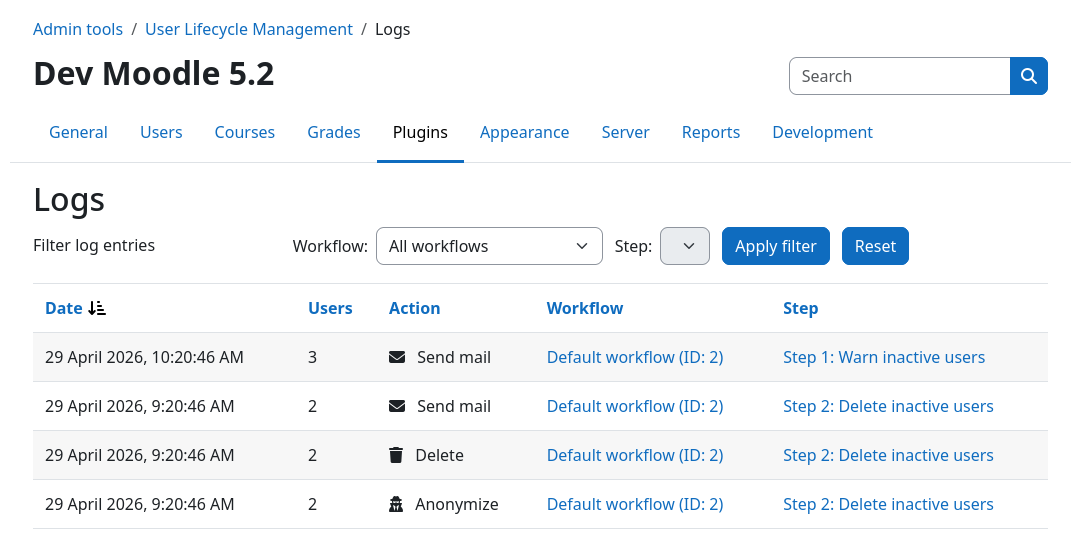Open User Lifecycle Management breadcrumb link
The image size is (1080, 552).
(249, 29)
